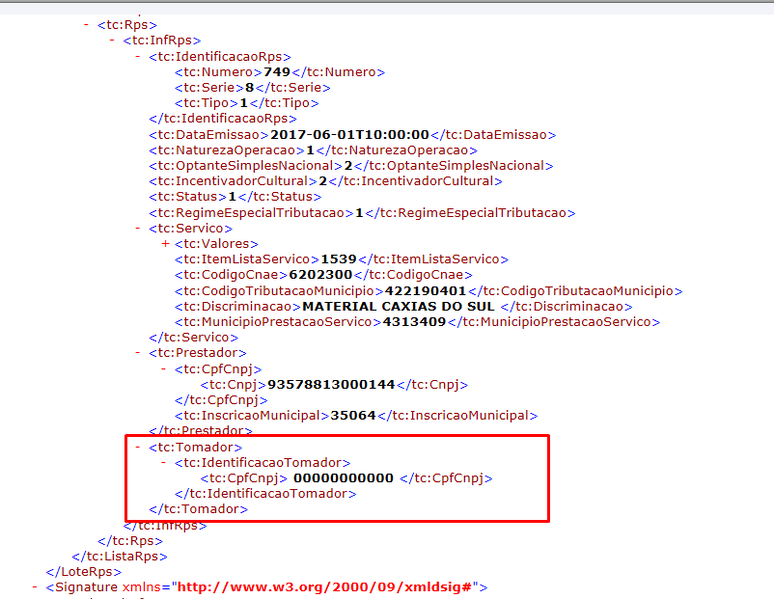Click the opening tc:Cnpj tag
Image resolution: width=774 pixels, height=599 pixels.
click(233, 384)
